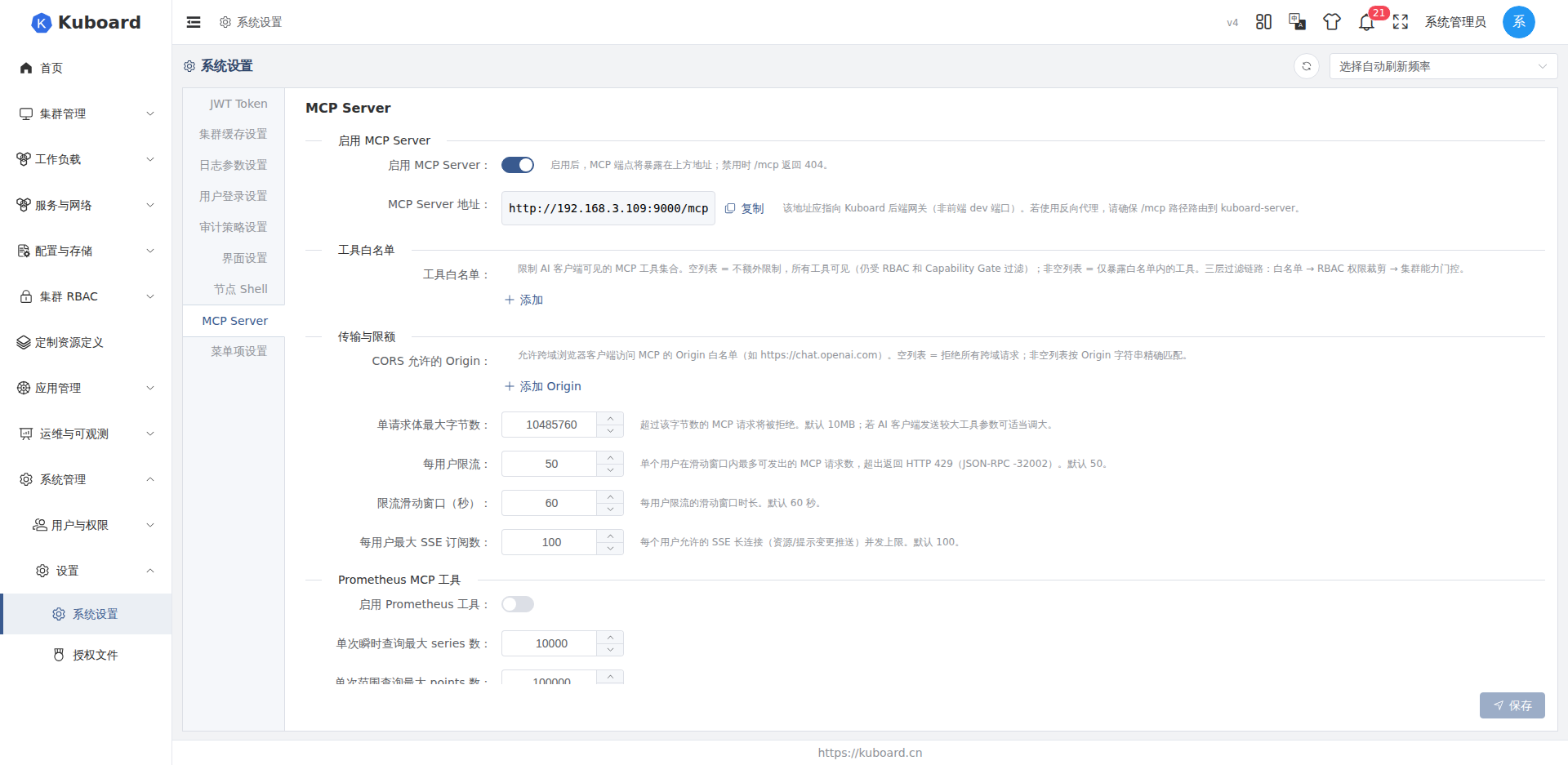Switch to 界面设置 tab
Screen dimensions: 1568x765
(x=234, y=258)
